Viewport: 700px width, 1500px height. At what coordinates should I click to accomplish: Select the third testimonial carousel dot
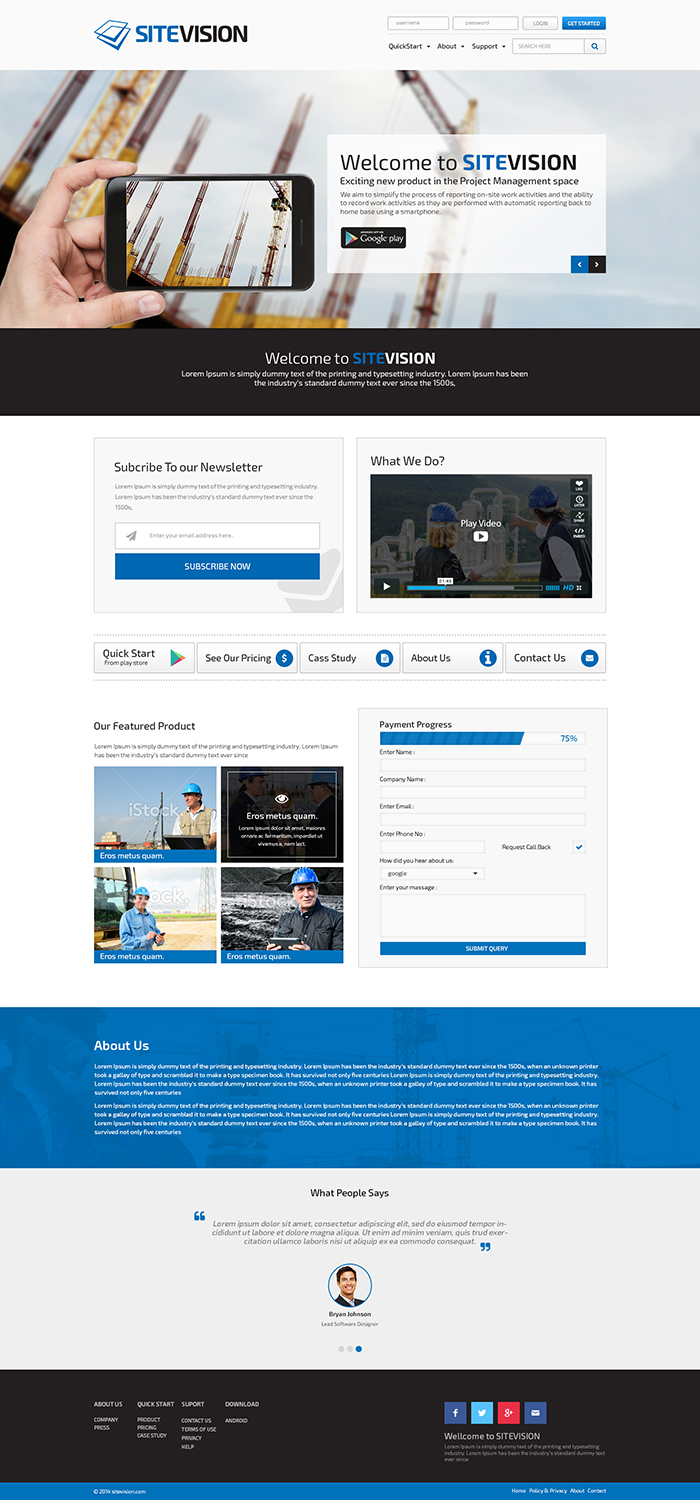coord(359,1349)
